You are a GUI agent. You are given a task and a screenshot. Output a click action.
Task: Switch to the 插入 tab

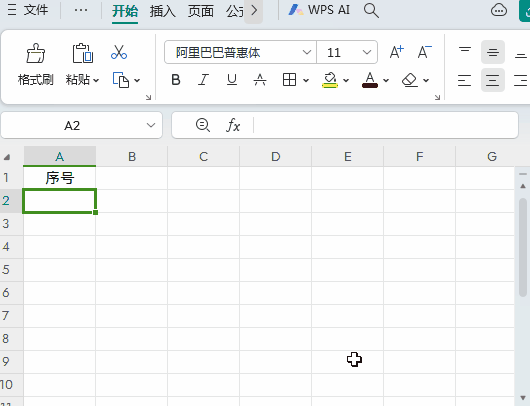[163, 11]
